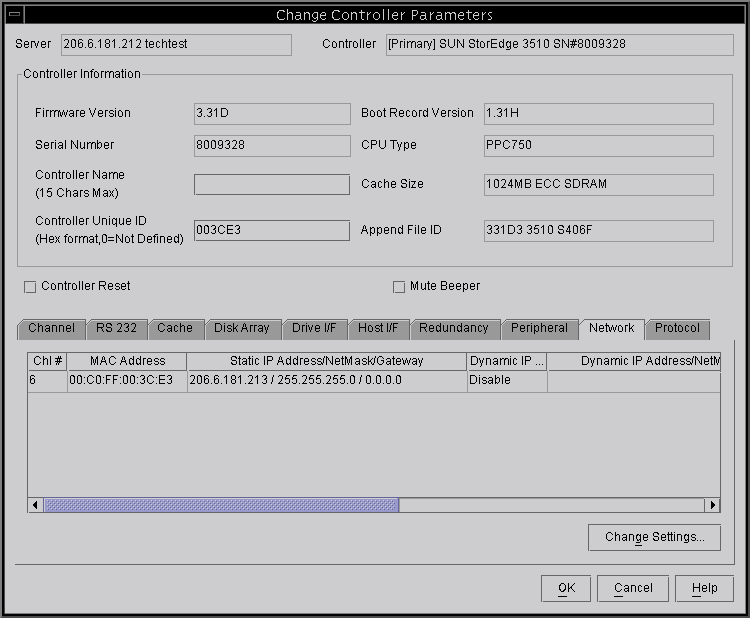750x618 pixels.
Task: Open the RS 232 tab
Action: pos(116,329)
